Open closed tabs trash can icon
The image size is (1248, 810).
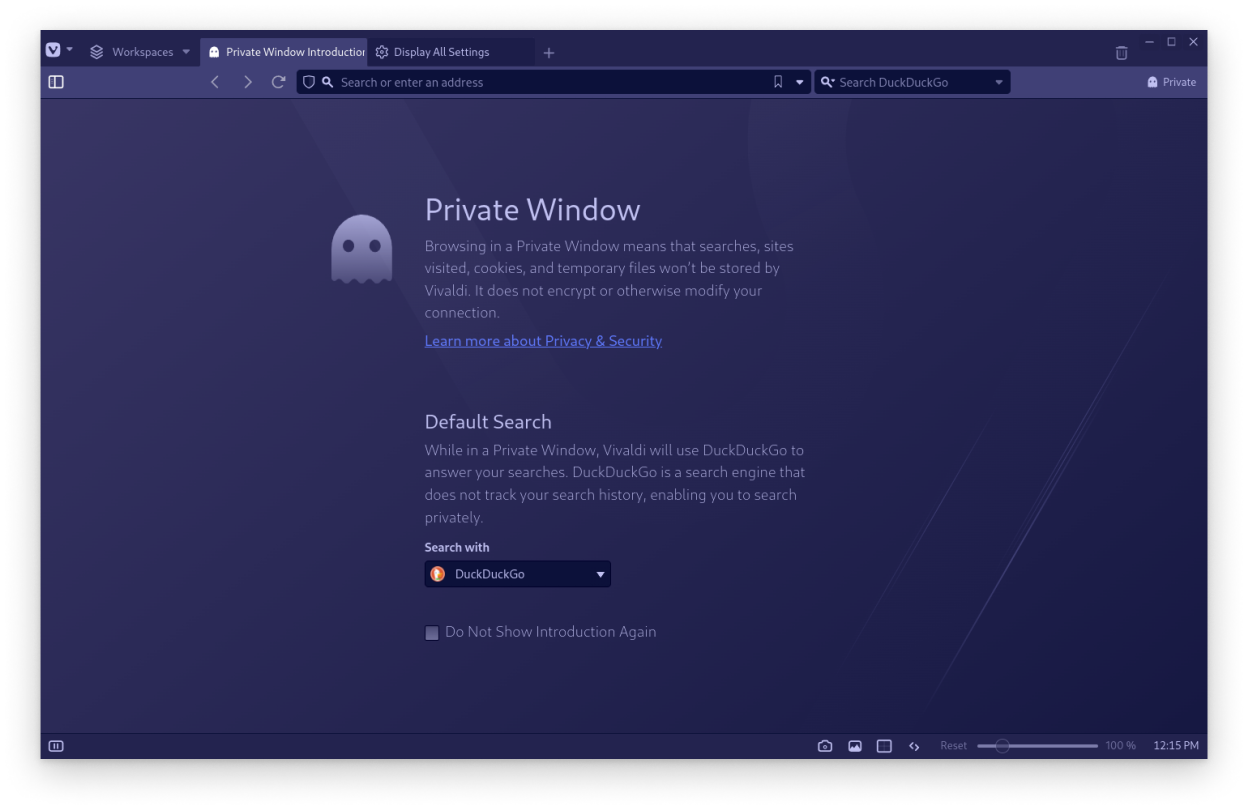(1121, 52)
